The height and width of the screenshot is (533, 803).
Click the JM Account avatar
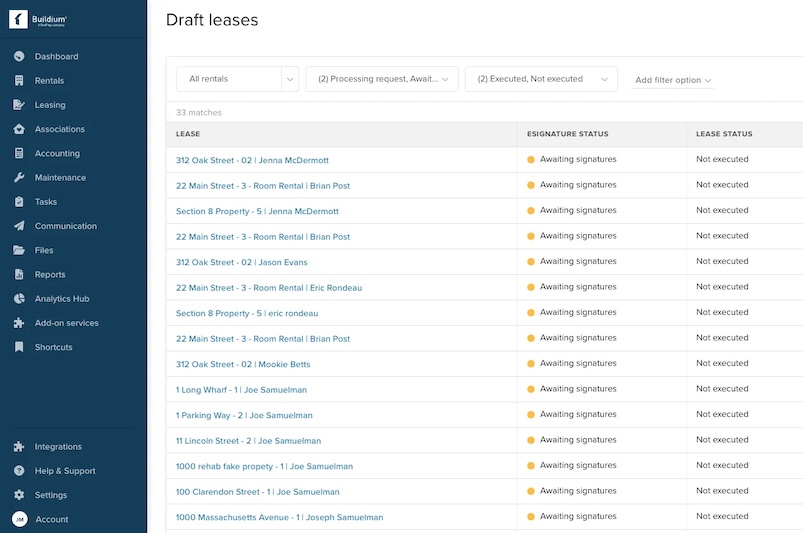pyautogui.click(x=19, y=519)
